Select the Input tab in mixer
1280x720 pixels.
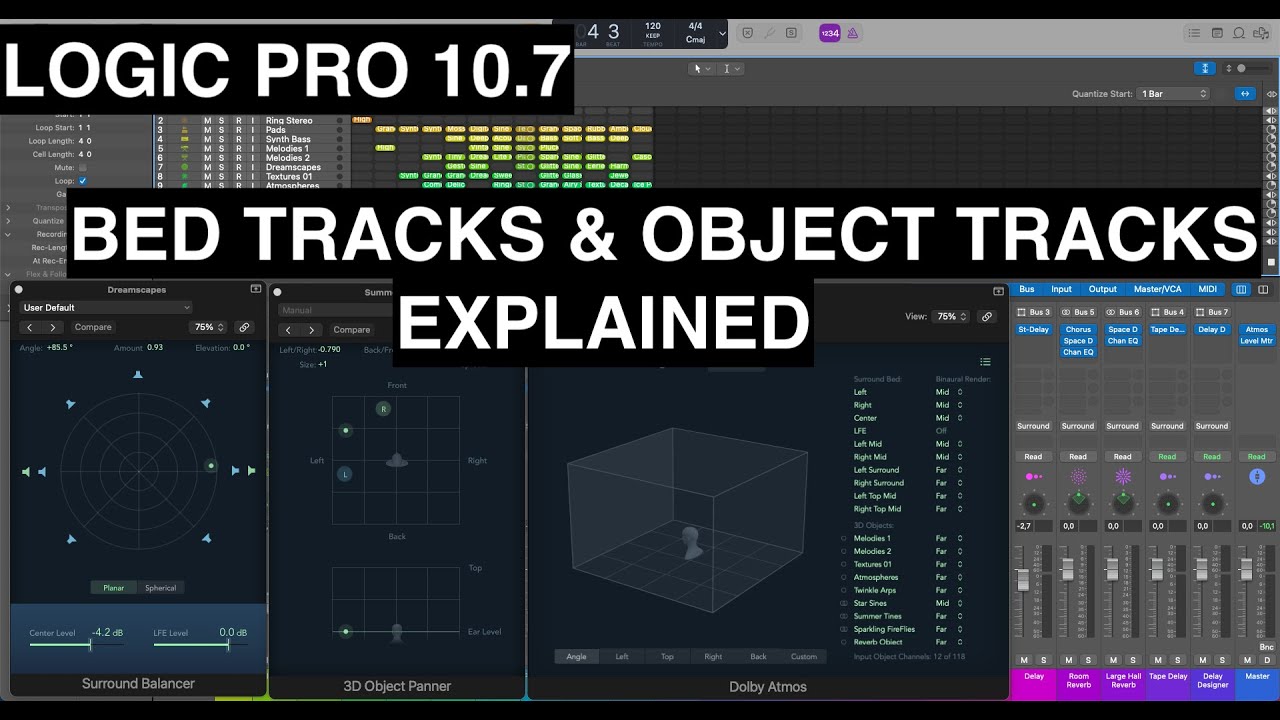pos(1061,289)
